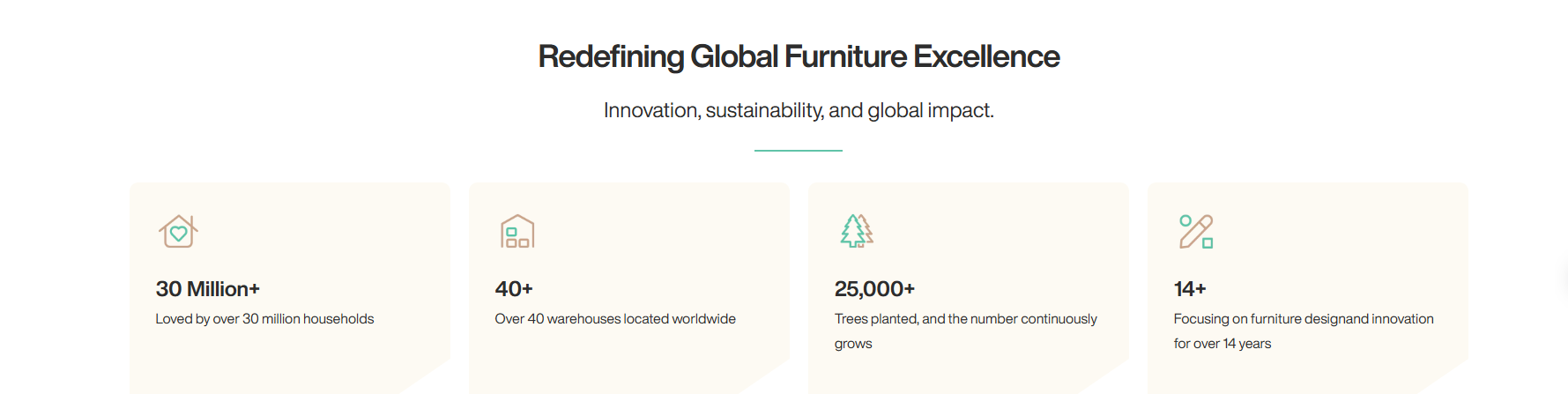Click "Over 40 warehouses located worldwide" text
This screenshot has height=394, width=1568.
615,319
